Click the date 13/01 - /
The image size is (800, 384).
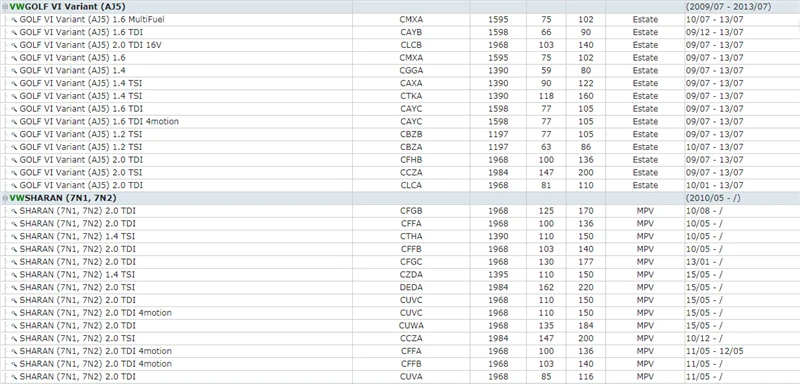click(x=704, y=262)
